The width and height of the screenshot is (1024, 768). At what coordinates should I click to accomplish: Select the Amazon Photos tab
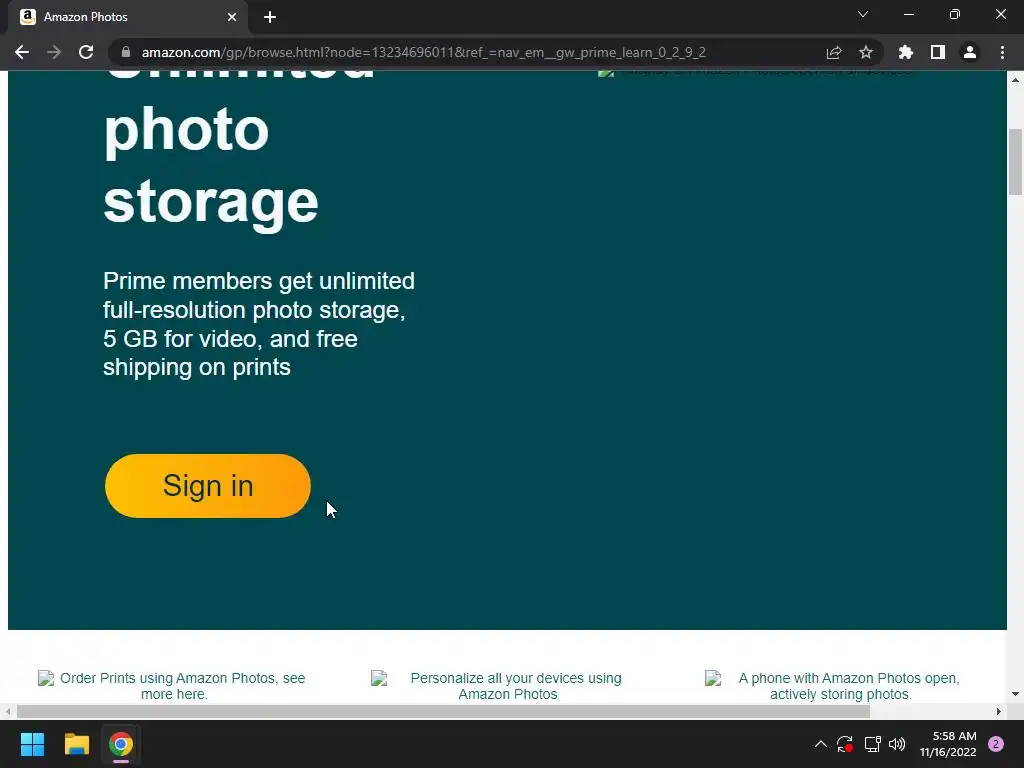coord(128,17)
